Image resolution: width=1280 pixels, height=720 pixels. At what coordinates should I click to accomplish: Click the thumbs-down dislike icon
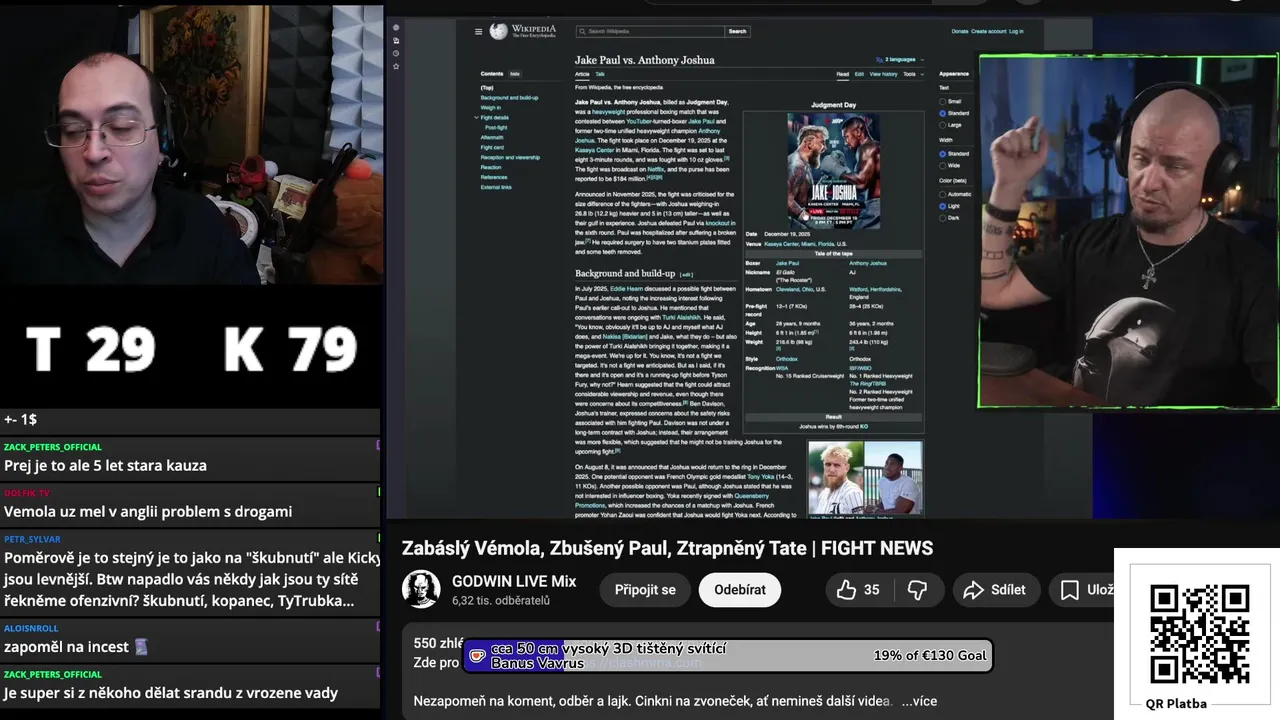point(917,590)
